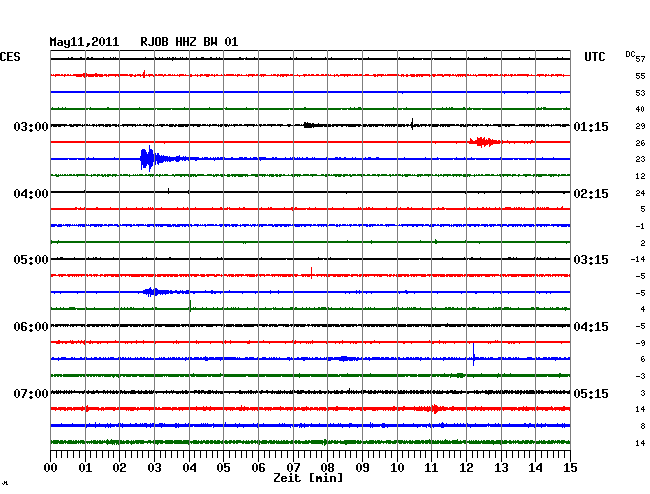
Task: Click the date label May11,2011
Action: pos(84,42)
